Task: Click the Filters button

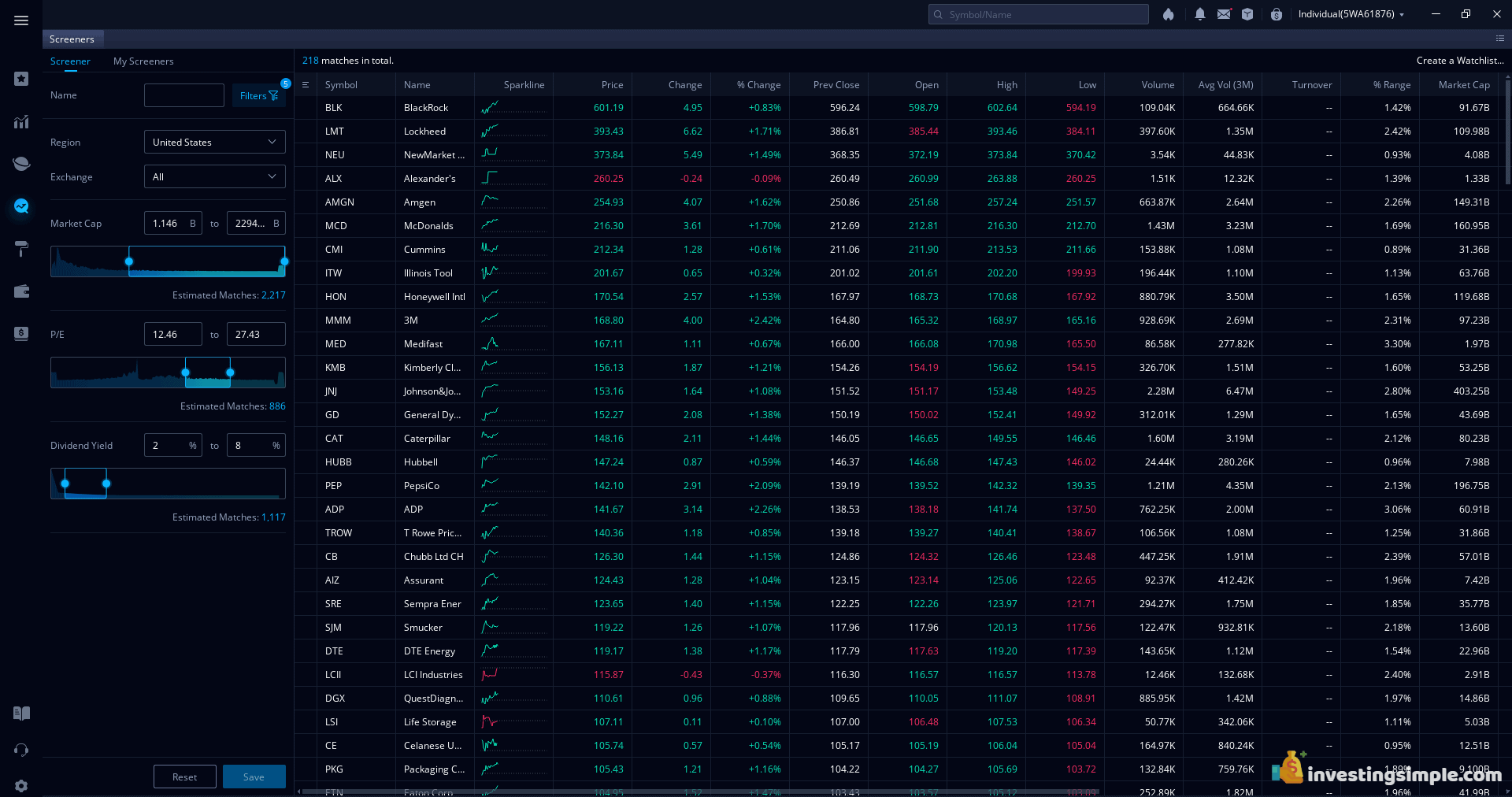Action: coord(258,95)
